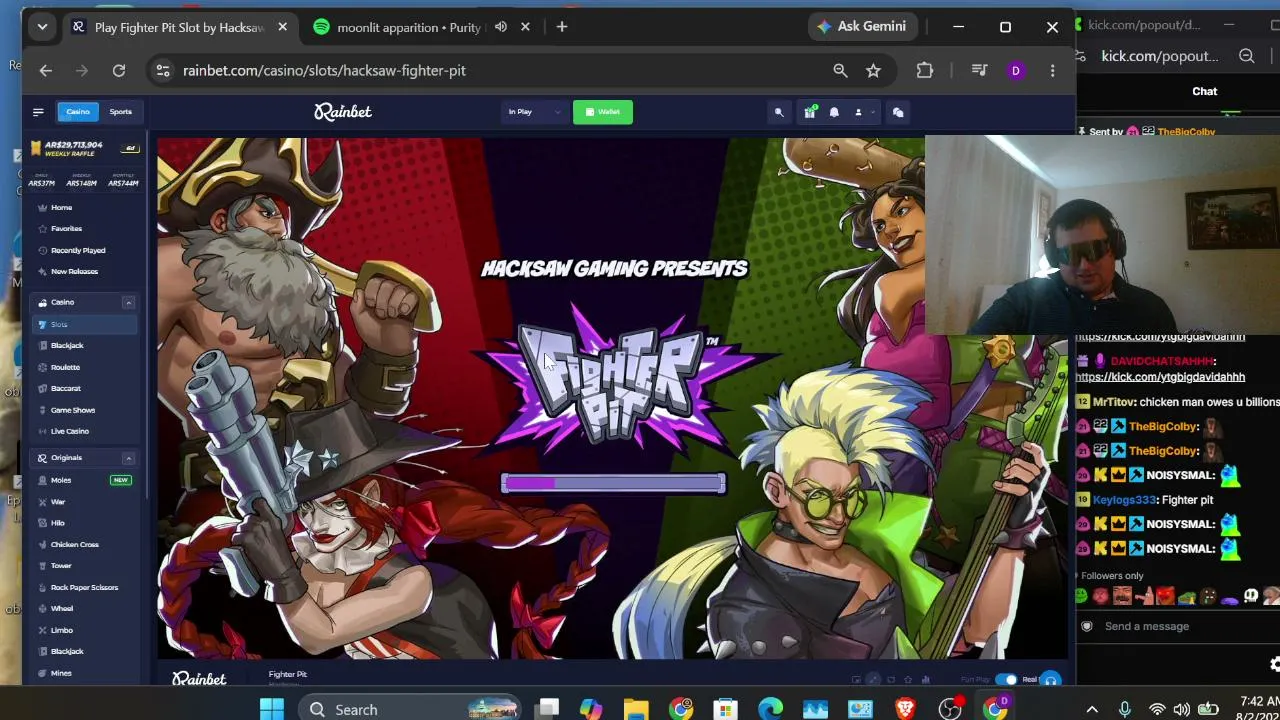Switch to the Sports tab
1280x720 pixels.
tap(121, 112)
